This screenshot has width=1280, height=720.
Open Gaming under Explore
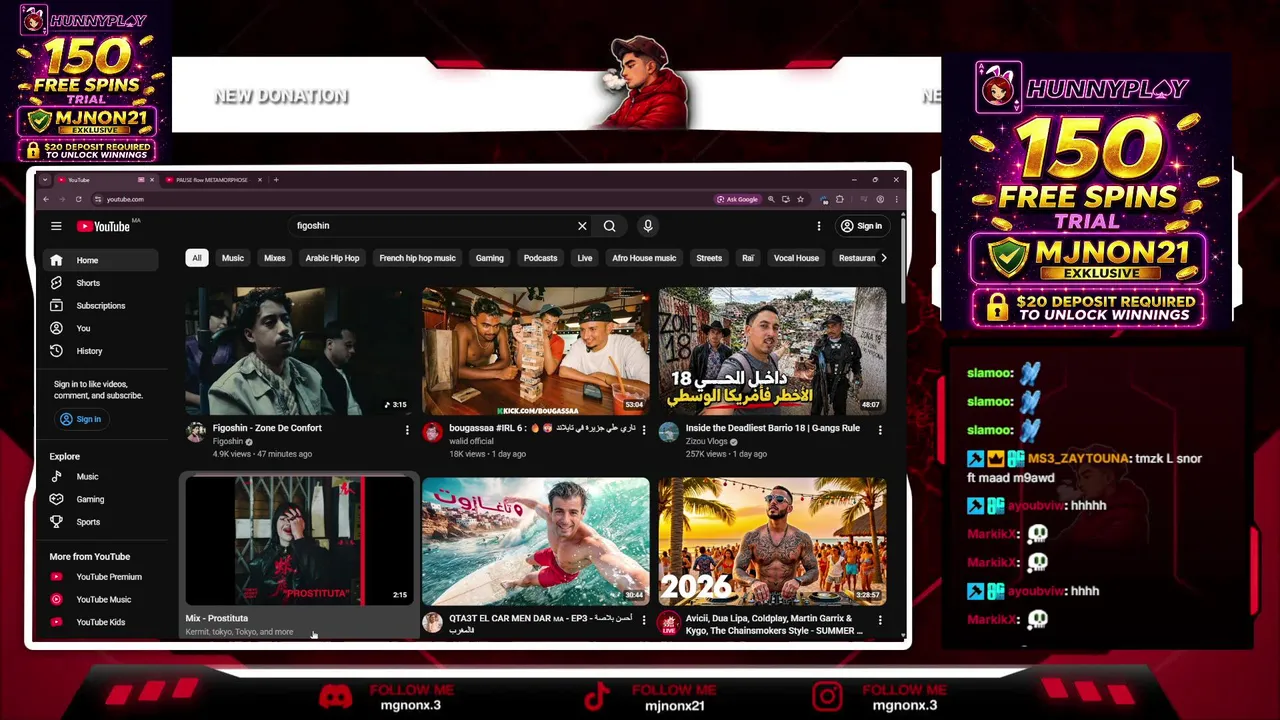[x=100, y=499]
